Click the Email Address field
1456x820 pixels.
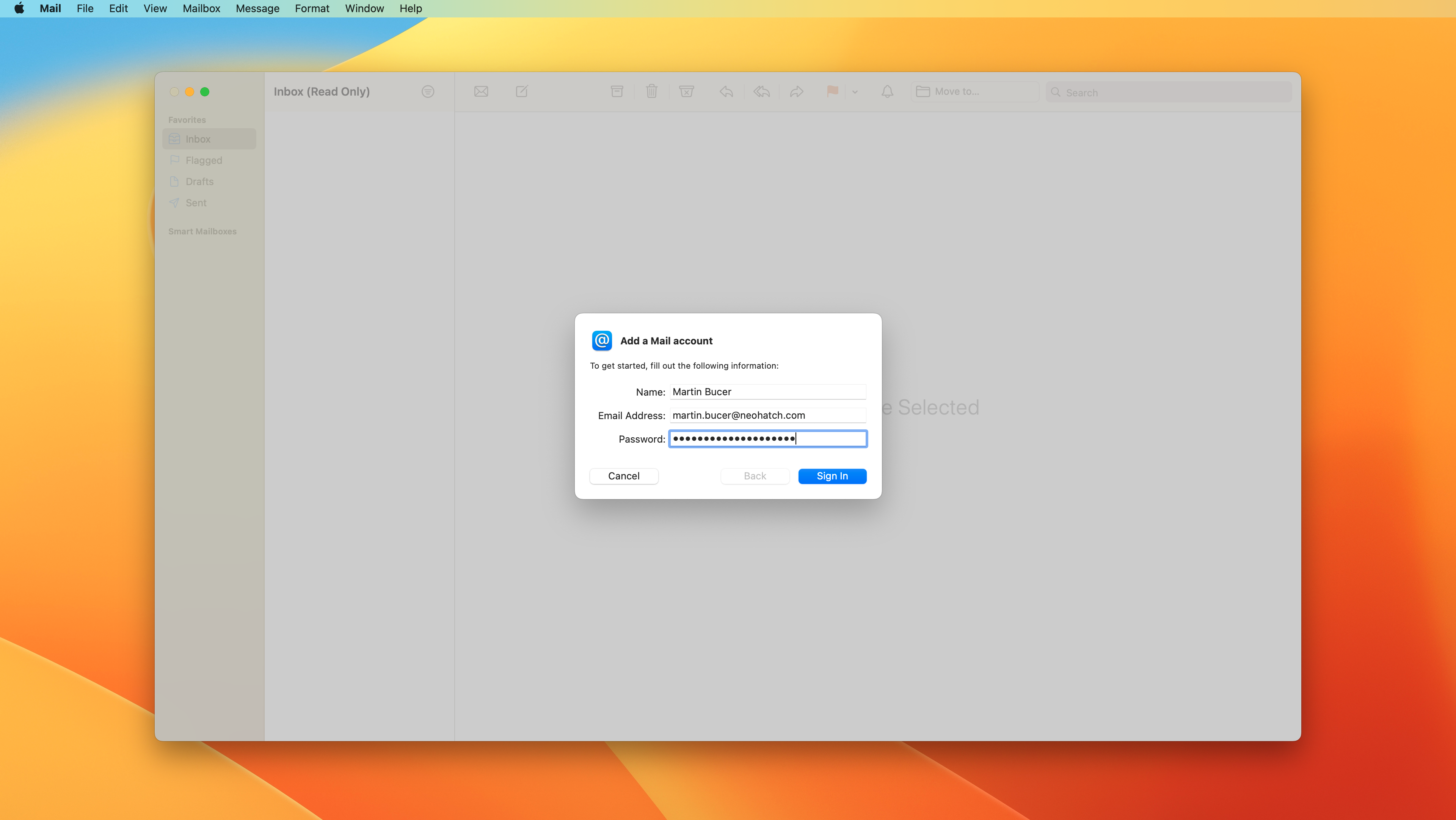767,415
